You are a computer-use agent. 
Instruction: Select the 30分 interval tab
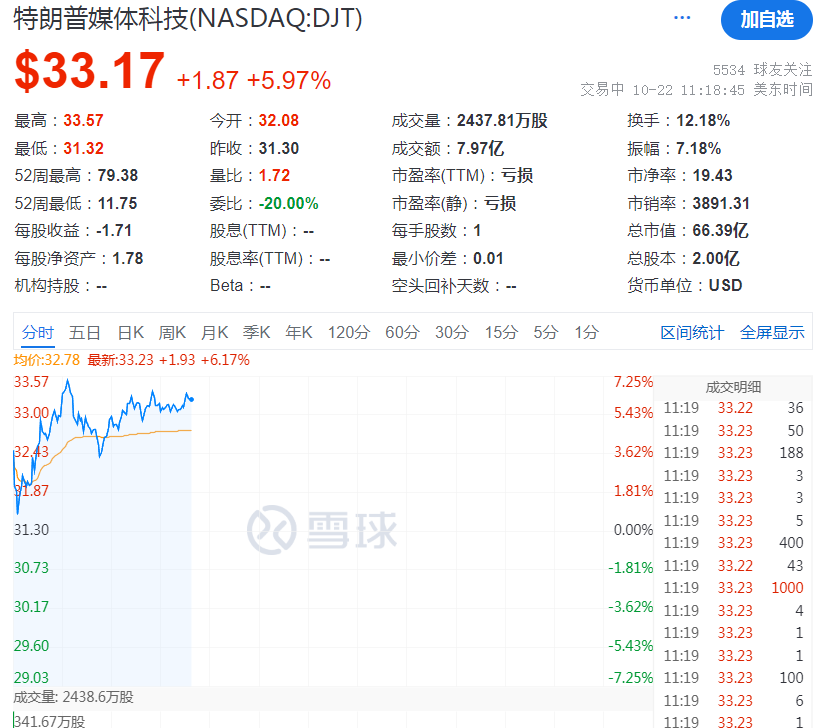tap(451, 332)
